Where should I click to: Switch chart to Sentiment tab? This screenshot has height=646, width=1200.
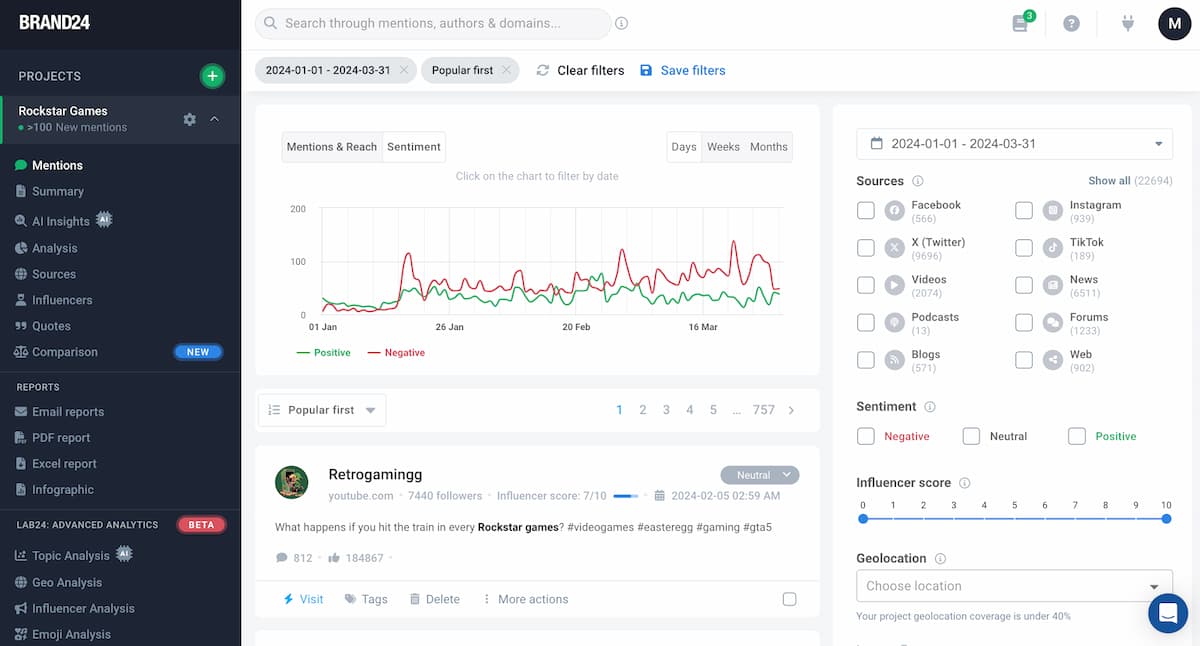pyautogui.click(x=414, y=147)
